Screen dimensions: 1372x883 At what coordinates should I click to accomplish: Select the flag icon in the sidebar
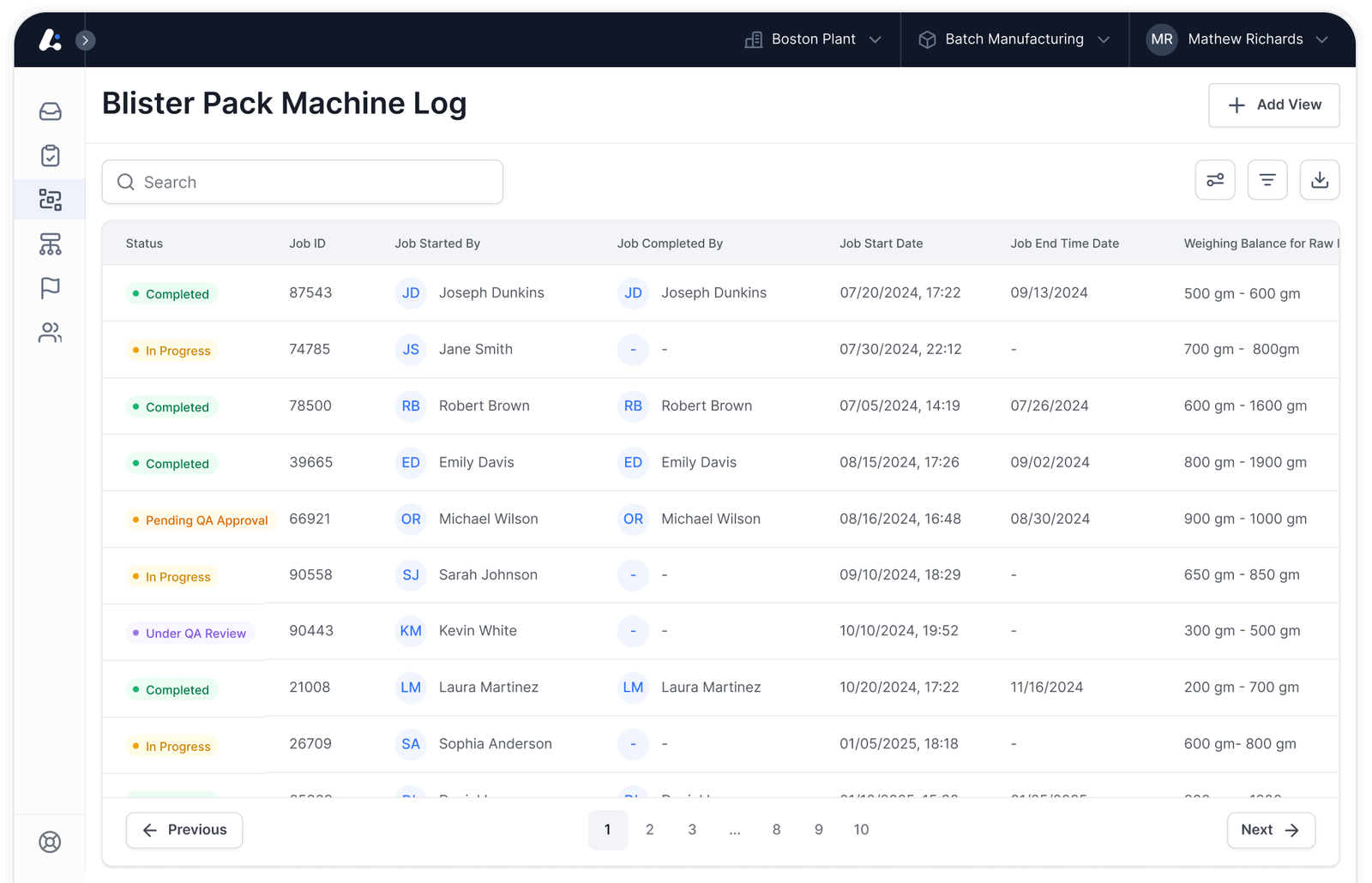(50, 288)
